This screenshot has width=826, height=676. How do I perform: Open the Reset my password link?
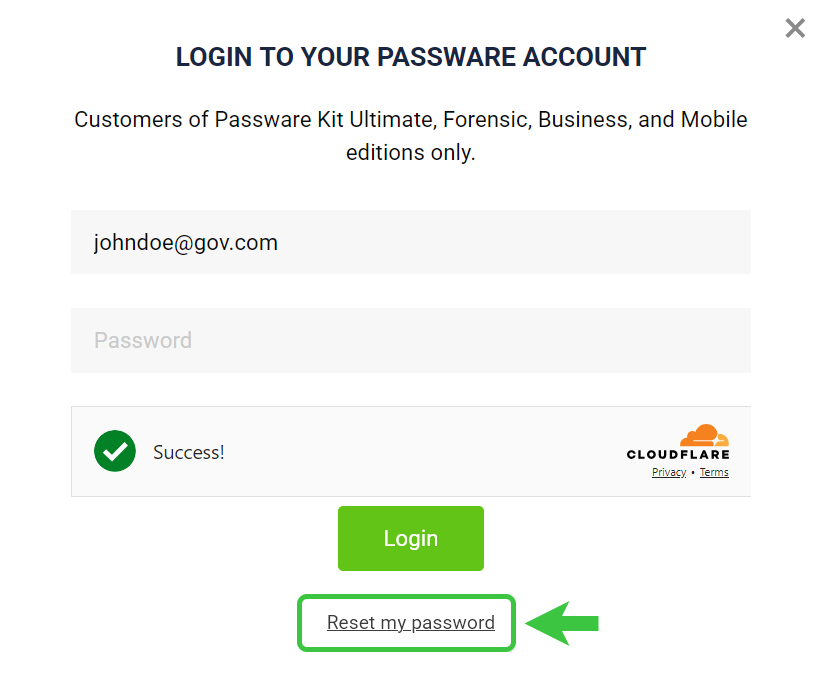411,622
